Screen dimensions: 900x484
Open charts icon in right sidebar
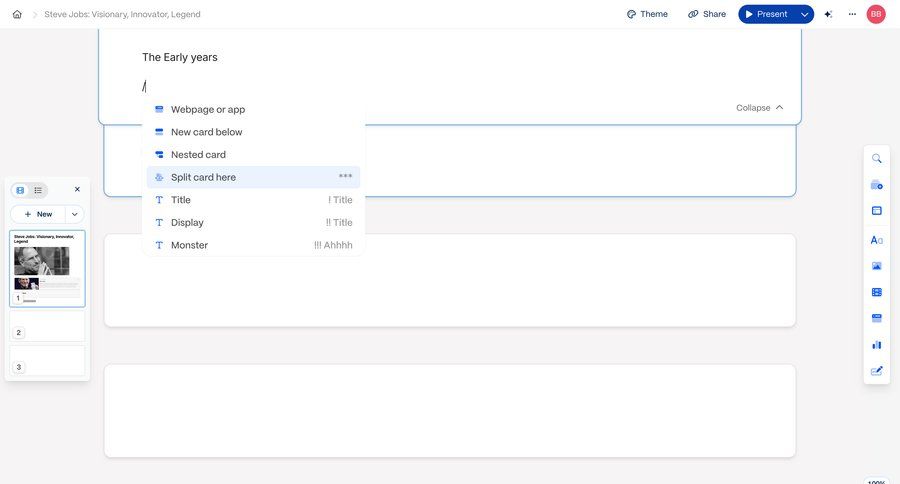click(x=876, y=344)
